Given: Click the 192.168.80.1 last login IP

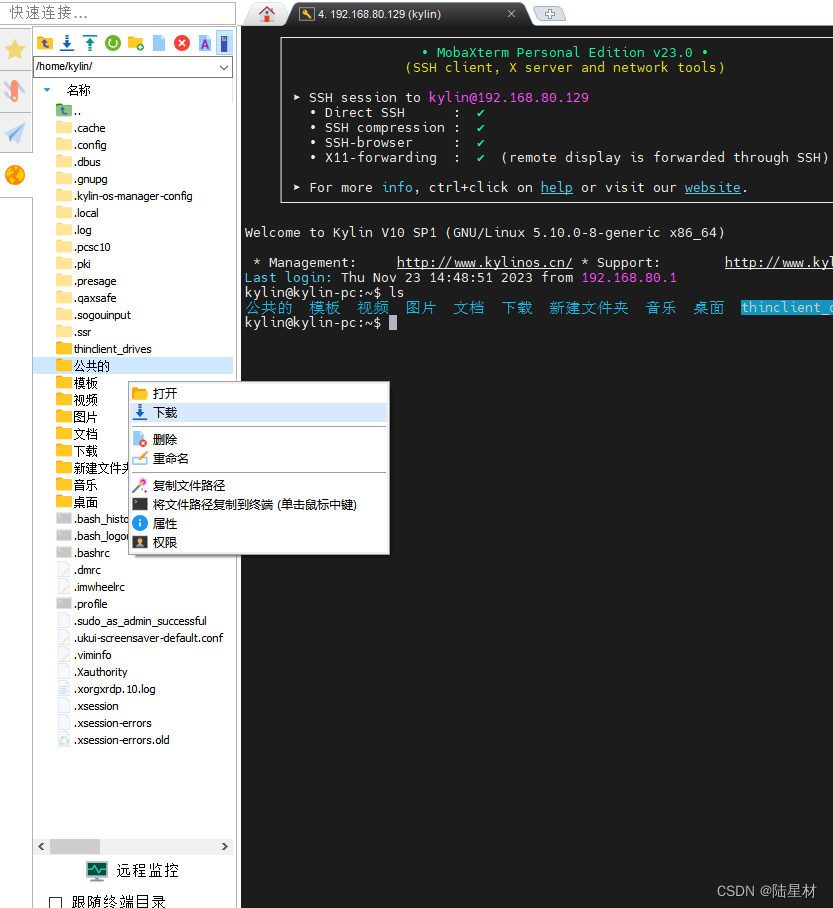Looking at the screenshot, I should pos(629,277).
